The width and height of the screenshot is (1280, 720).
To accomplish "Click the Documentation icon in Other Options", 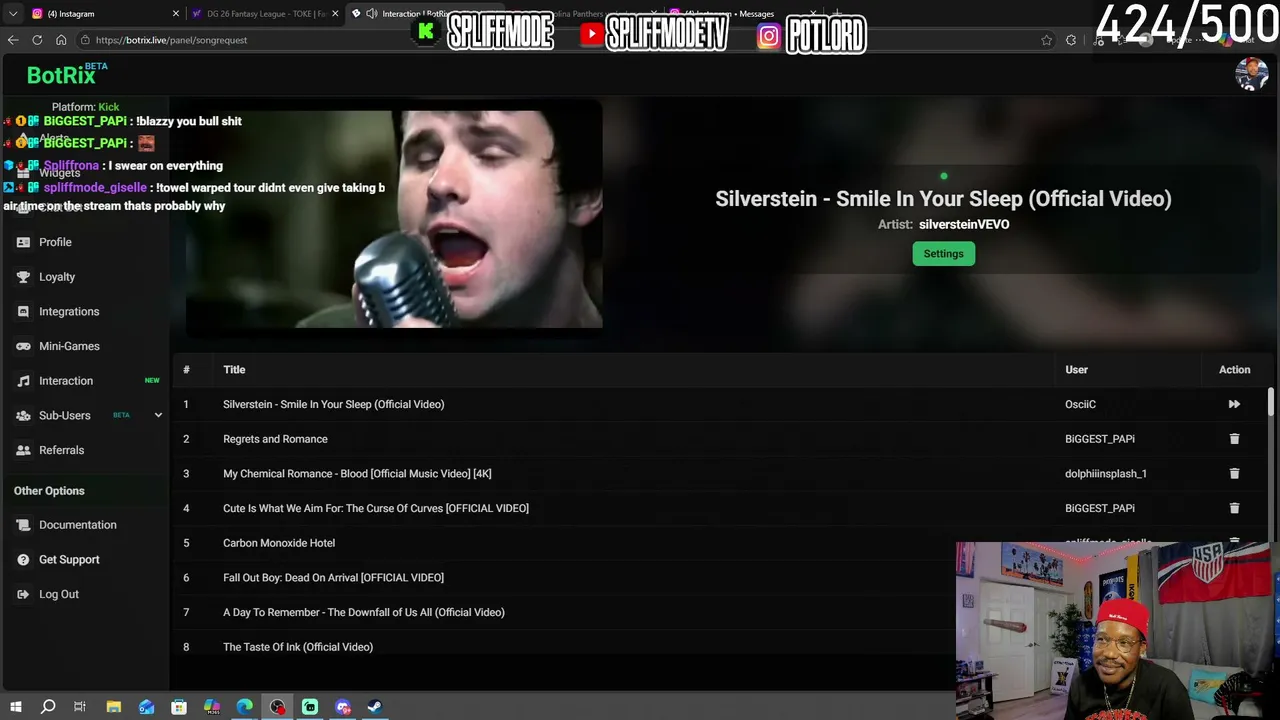I will tap(23, 525).
